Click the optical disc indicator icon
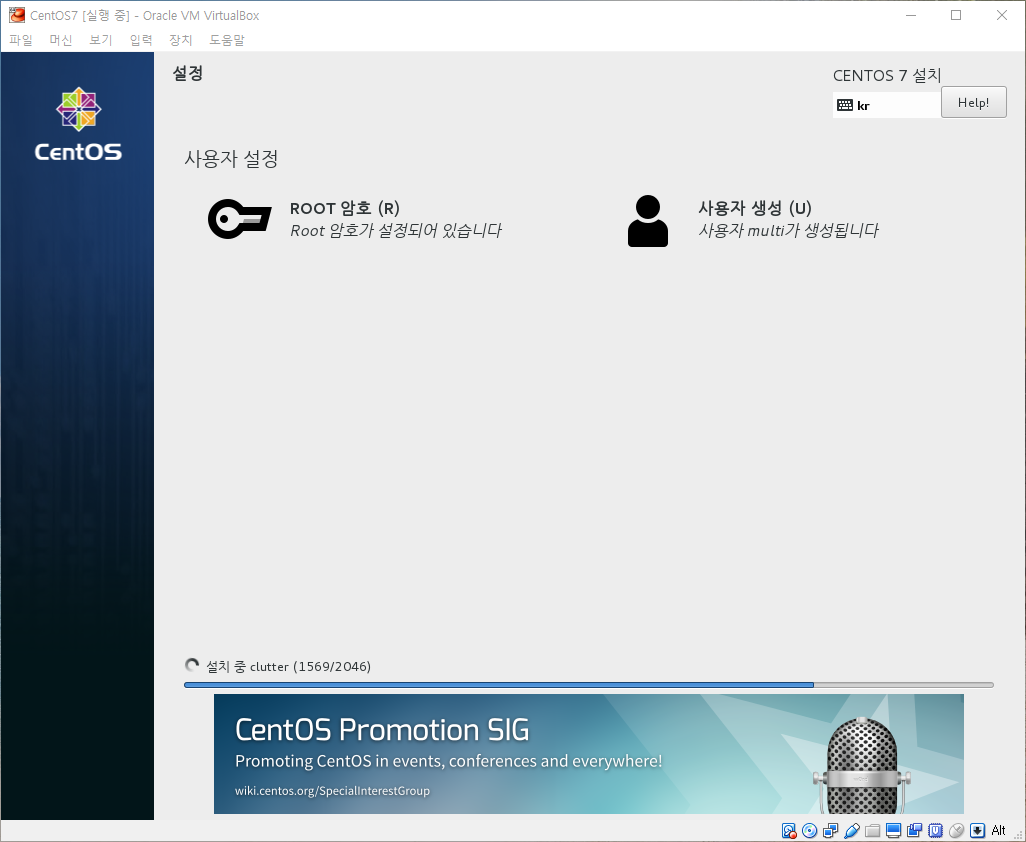 coord(809,831)
